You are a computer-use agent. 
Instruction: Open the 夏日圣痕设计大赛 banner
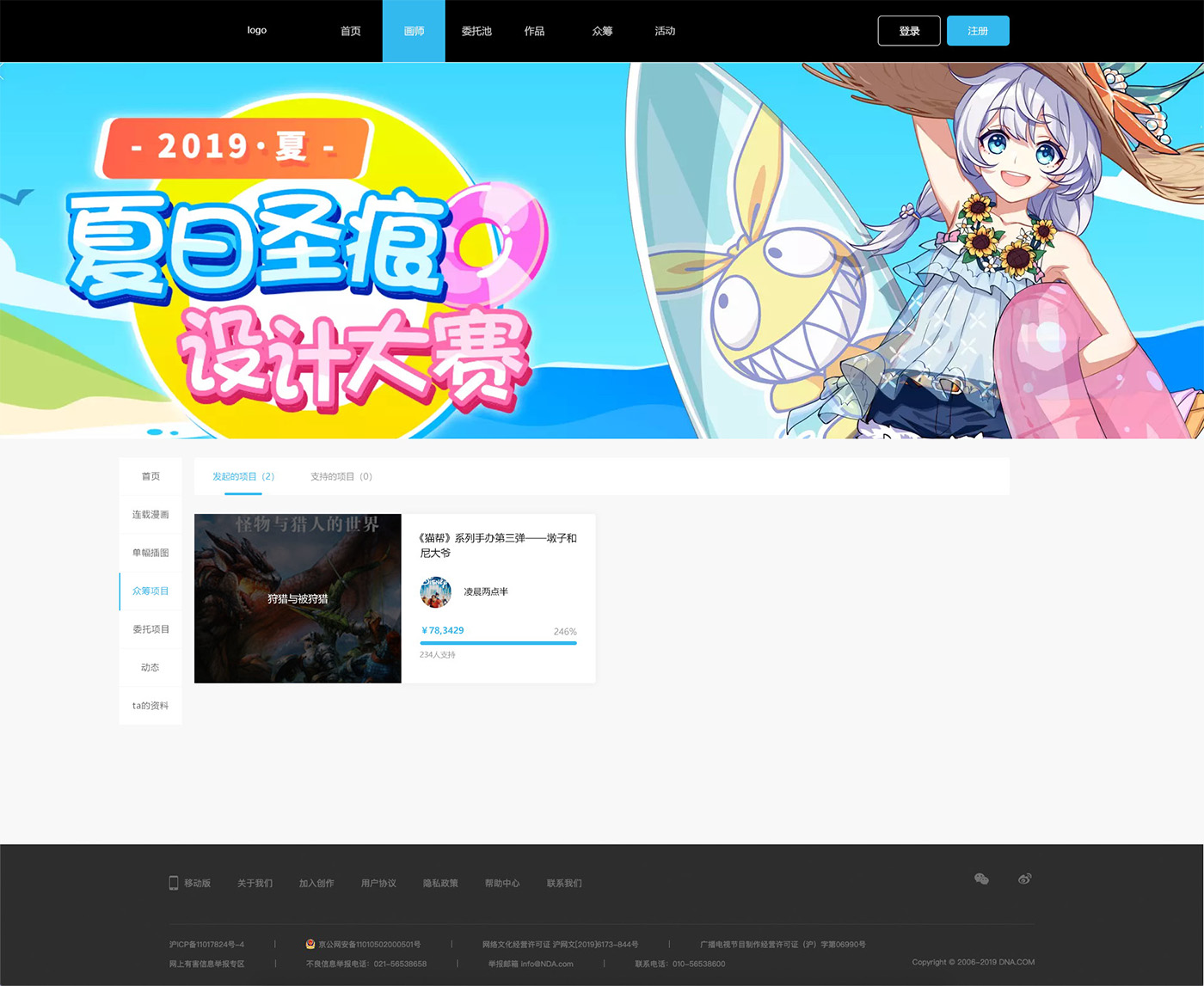pyautogui.click(x=602, y=250)
